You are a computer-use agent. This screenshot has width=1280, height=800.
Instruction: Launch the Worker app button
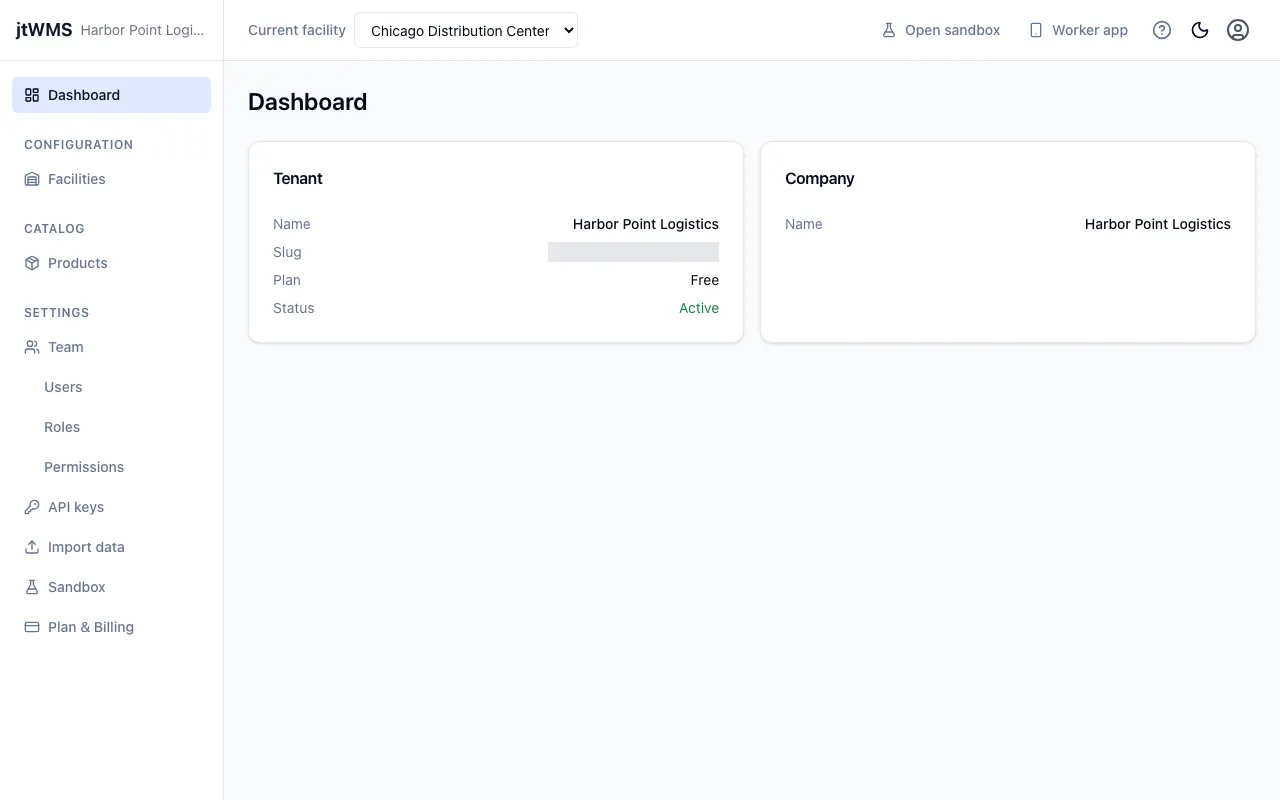tap(1078, 30)
